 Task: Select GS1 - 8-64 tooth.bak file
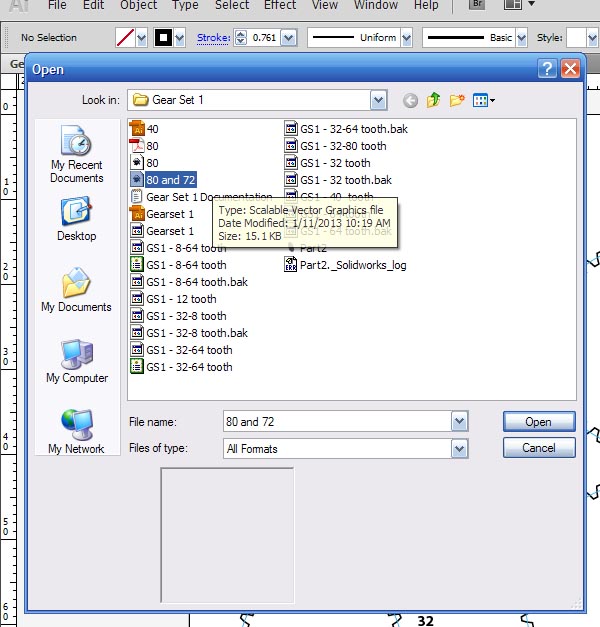189,282
